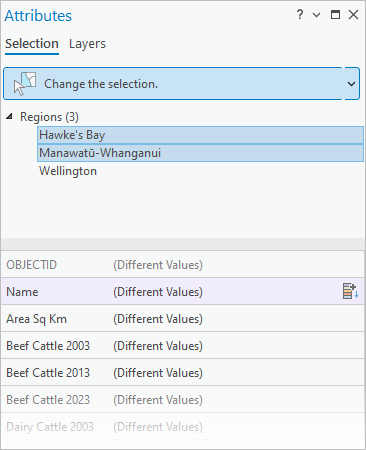This screenshot has width=366, height=450.
Task: Maximize the Attributes pane
Action: (x=335, y=15)
